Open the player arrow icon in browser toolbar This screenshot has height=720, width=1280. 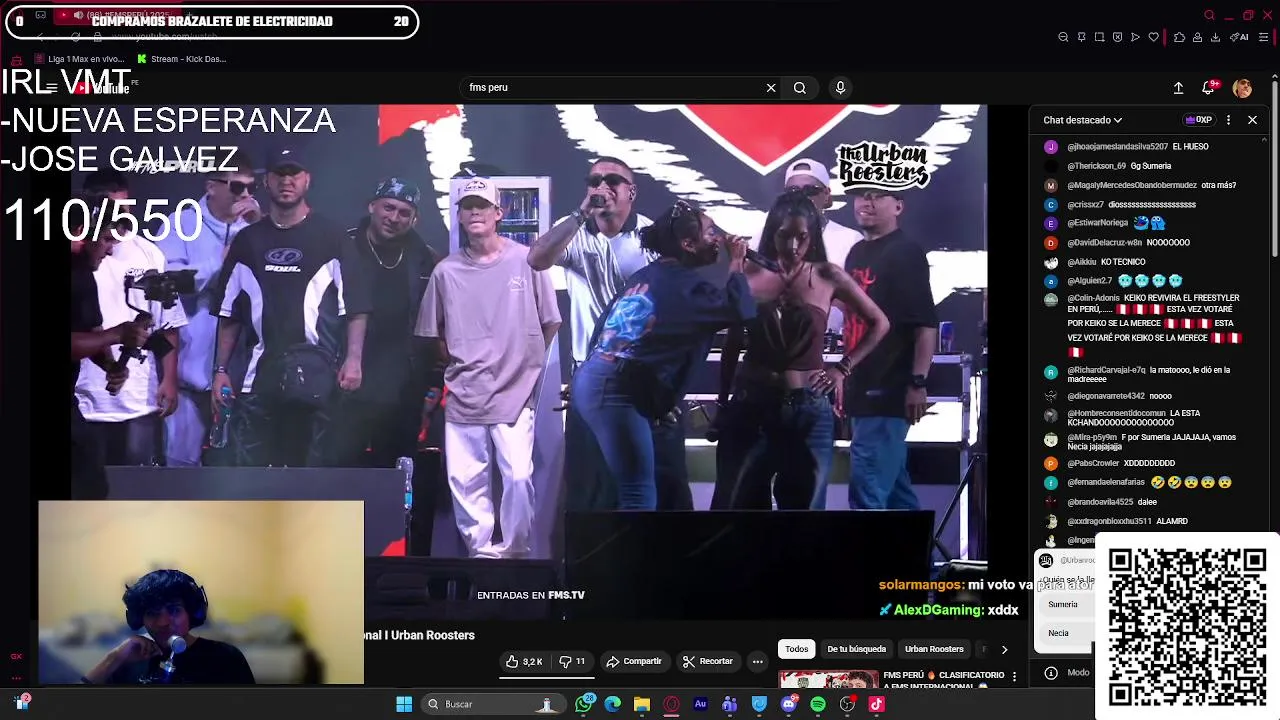[x=1135, y=37]
